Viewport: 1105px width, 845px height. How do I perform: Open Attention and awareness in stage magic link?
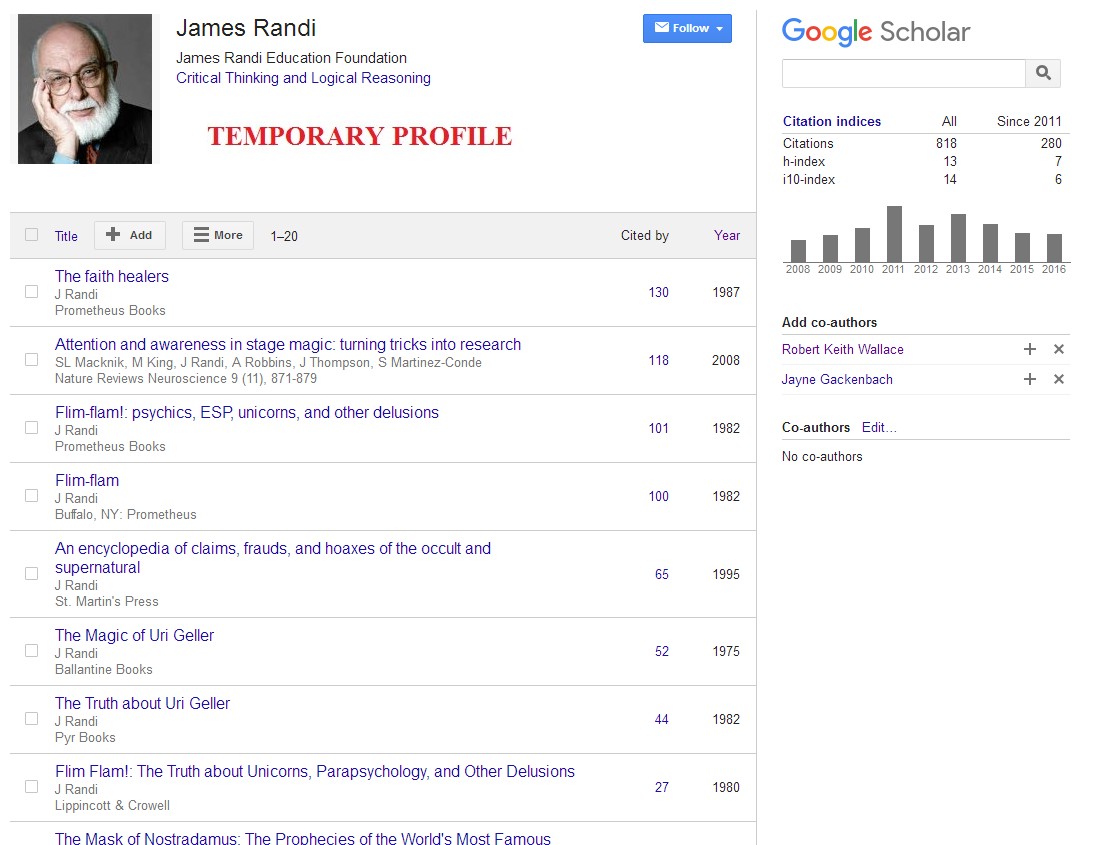tap(288, 345)
